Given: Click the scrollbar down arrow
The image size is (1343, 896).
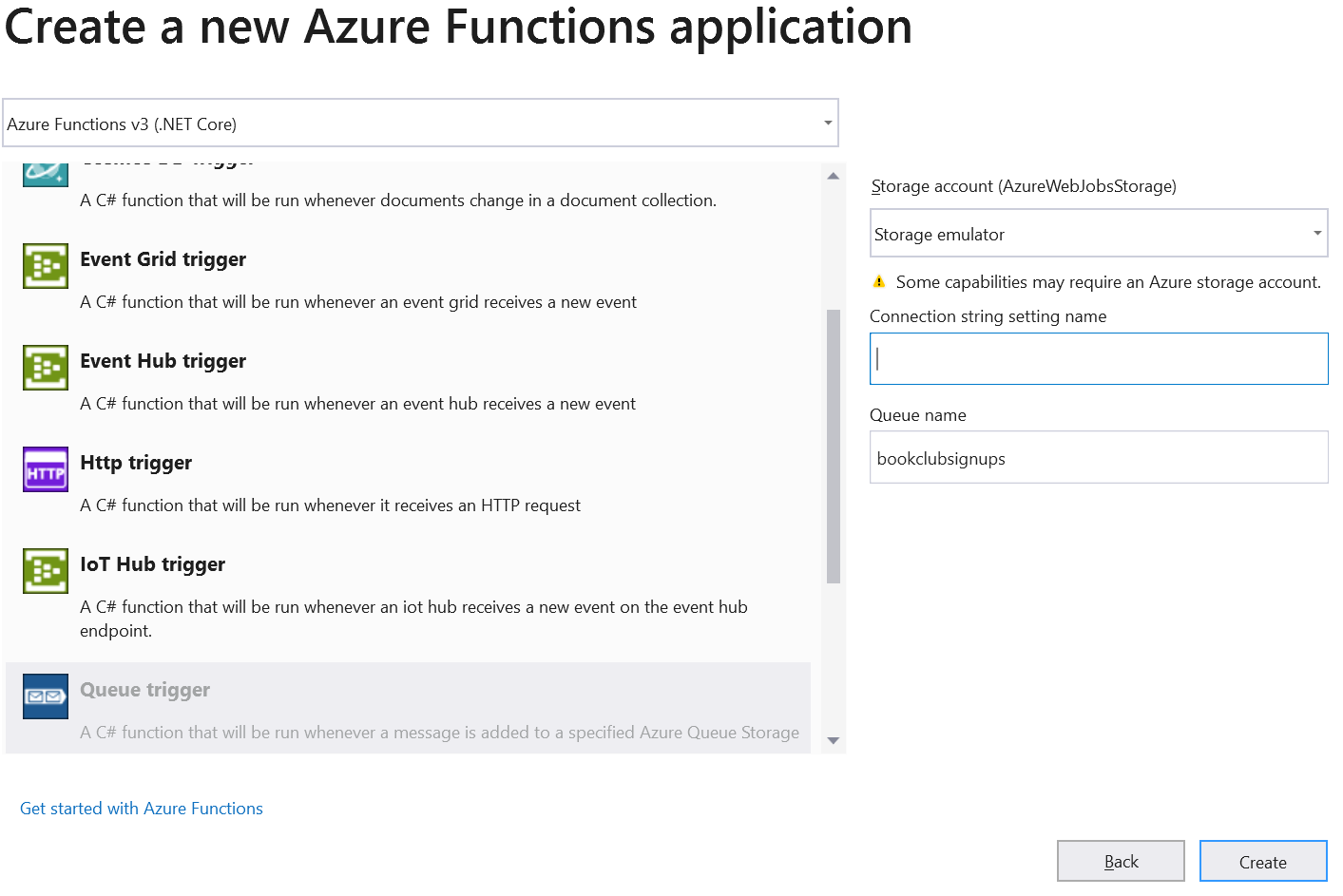Looking at the screenshot, I should [833, 739].
